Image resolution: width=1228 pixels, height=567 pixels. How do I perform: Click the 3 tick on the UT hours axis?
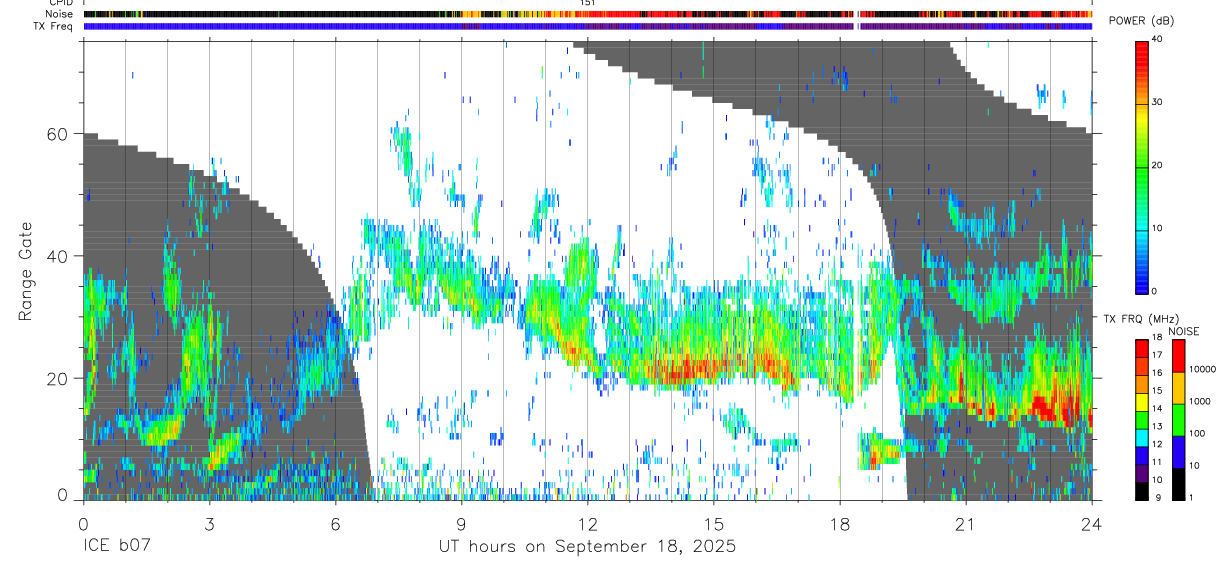[209, 523]
